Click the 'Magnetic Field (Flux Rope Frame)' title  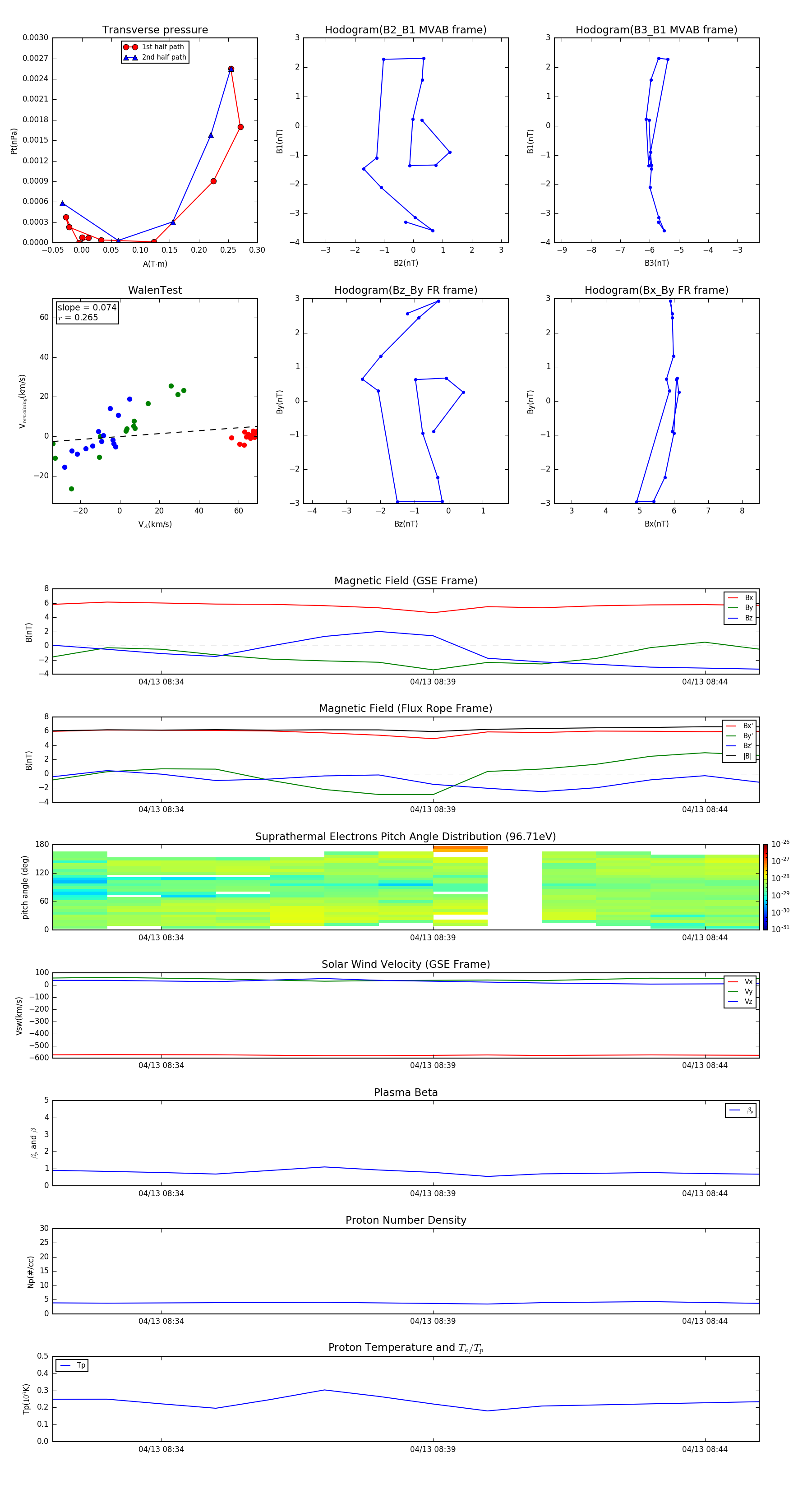406,709
